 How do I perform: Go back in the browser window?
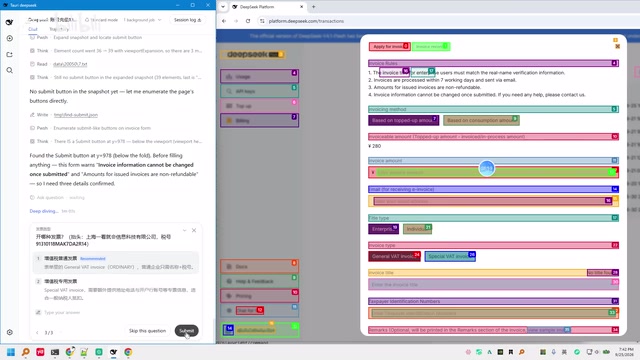point(224,21)
